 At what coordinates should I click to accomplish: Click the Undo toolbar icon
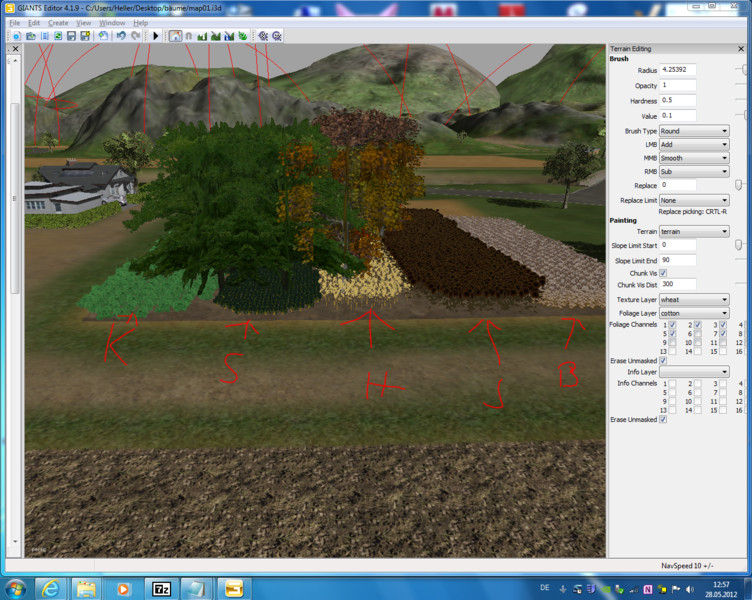121,36
